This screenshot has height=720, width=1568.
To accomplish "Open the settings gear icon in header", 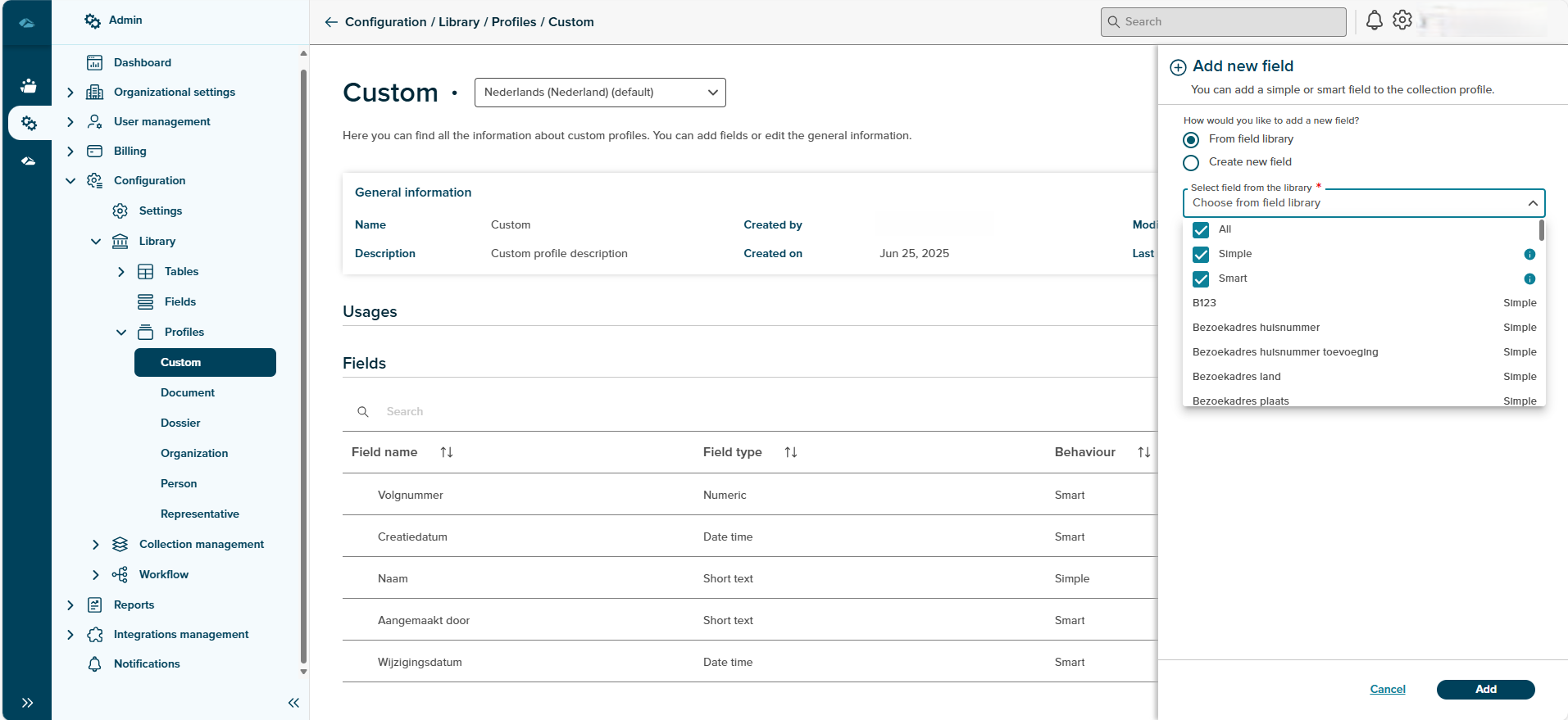I will point(1402,20).
